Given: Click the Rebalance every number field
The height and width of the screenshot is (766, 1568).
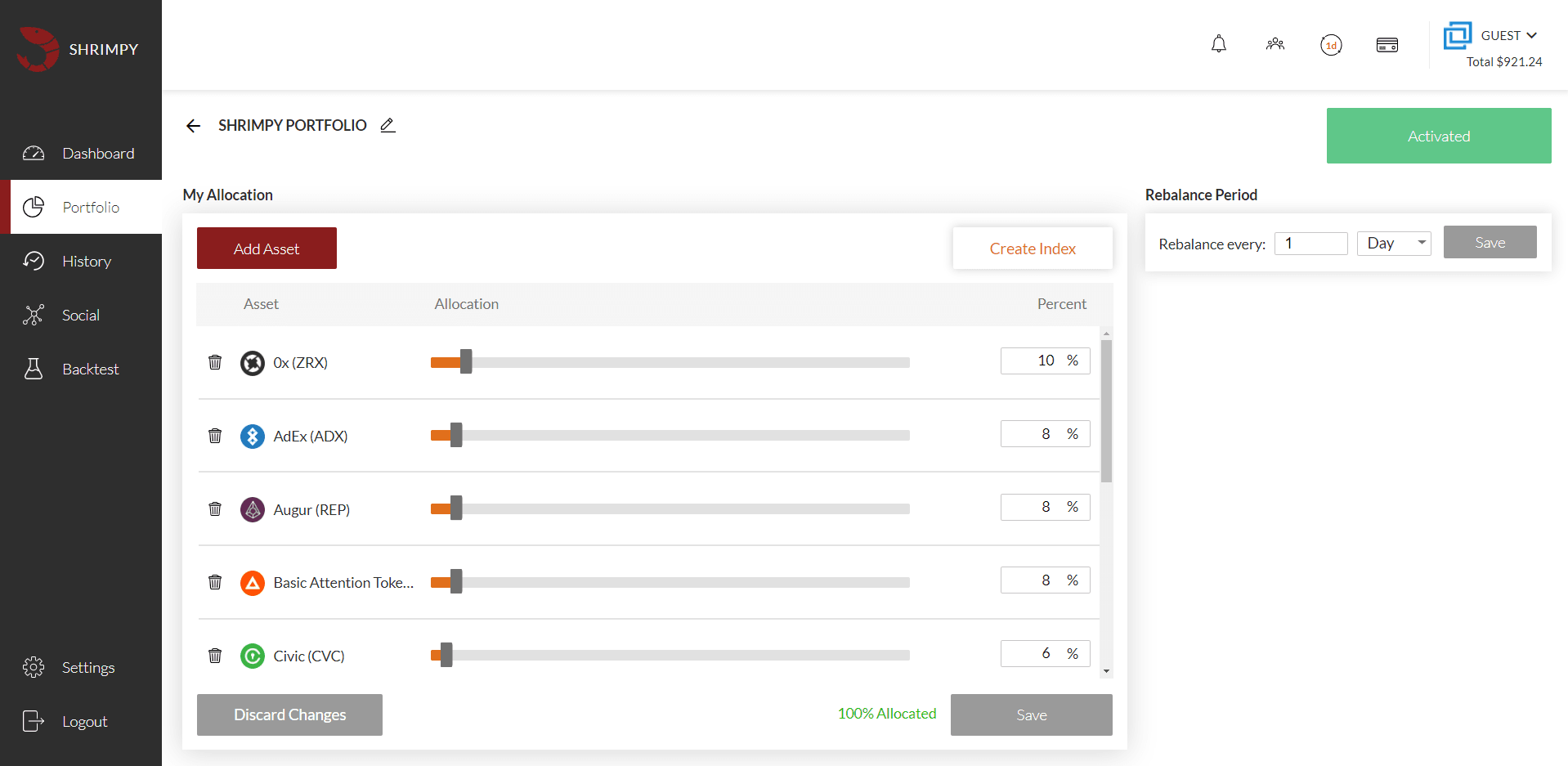Looking at the screenshot, I should [1310, 244].
